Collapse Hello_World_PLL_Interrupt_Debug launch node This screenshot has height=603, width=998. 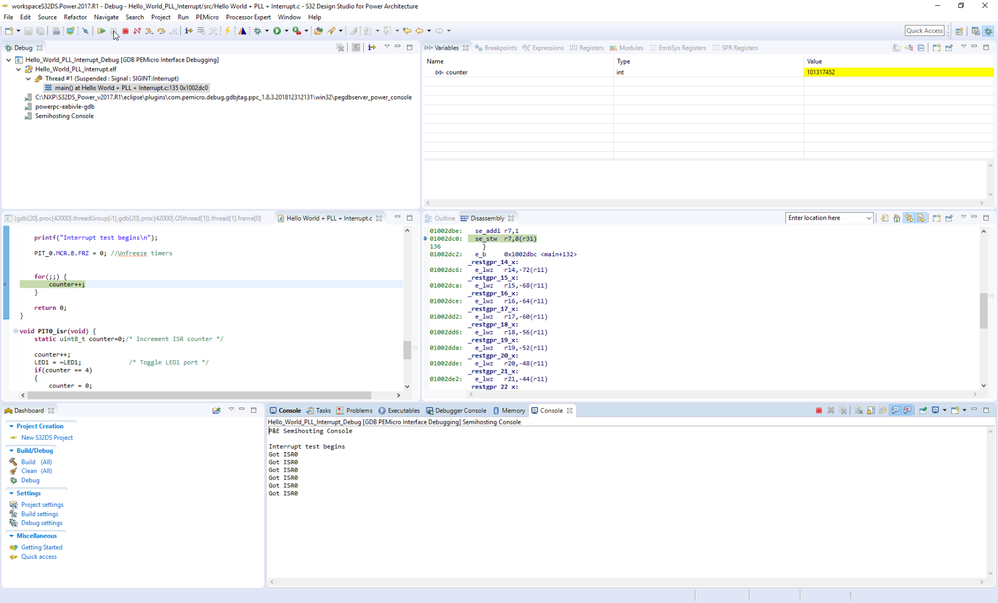coord(8,60)
